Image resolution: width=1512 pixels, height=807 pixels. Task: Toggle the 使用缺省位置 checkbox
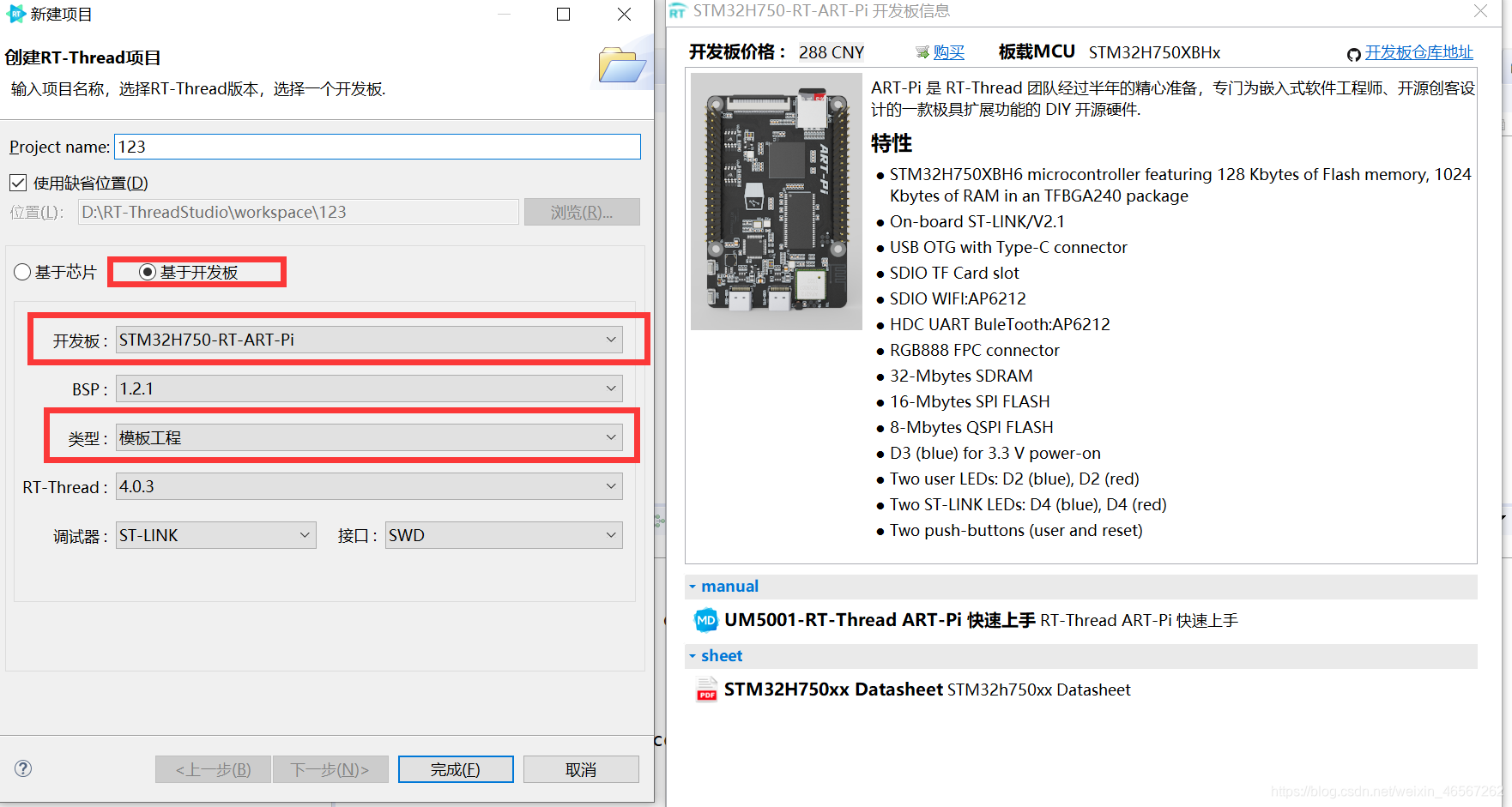pyautogui.click(x=18, y=183)
